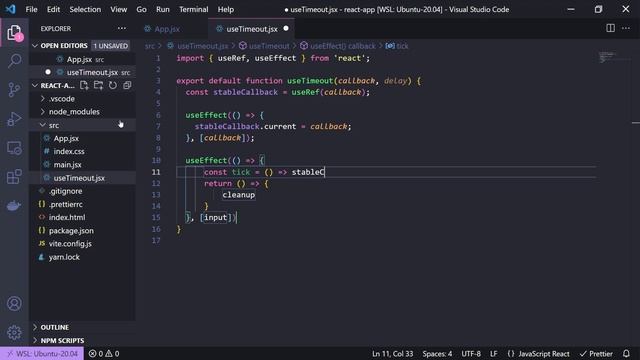Click the New Folder icon in explorer
Image resolution: width=640 pixels, height=360 pixels.
point(98,85)
